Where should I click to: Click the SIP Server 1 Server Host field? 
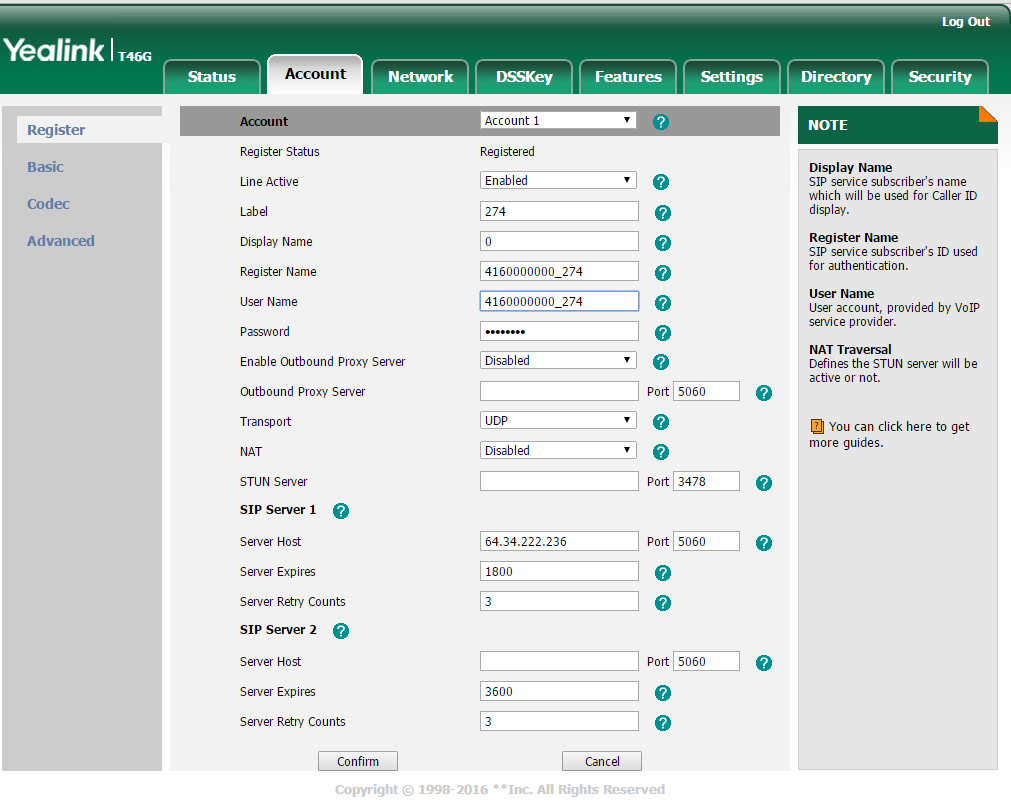[559, 542]
